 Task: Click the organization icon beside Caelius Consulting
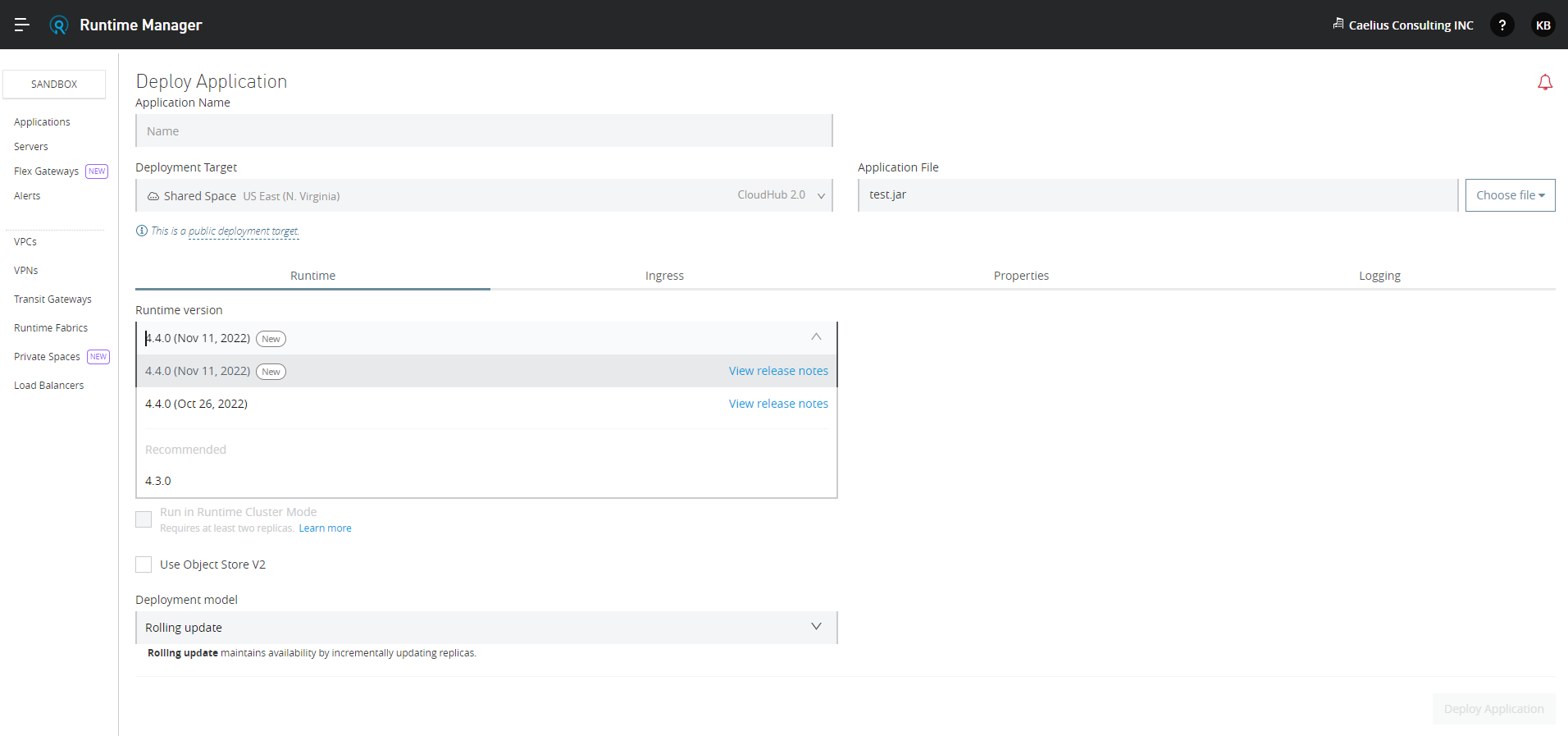pos(1338,24)
